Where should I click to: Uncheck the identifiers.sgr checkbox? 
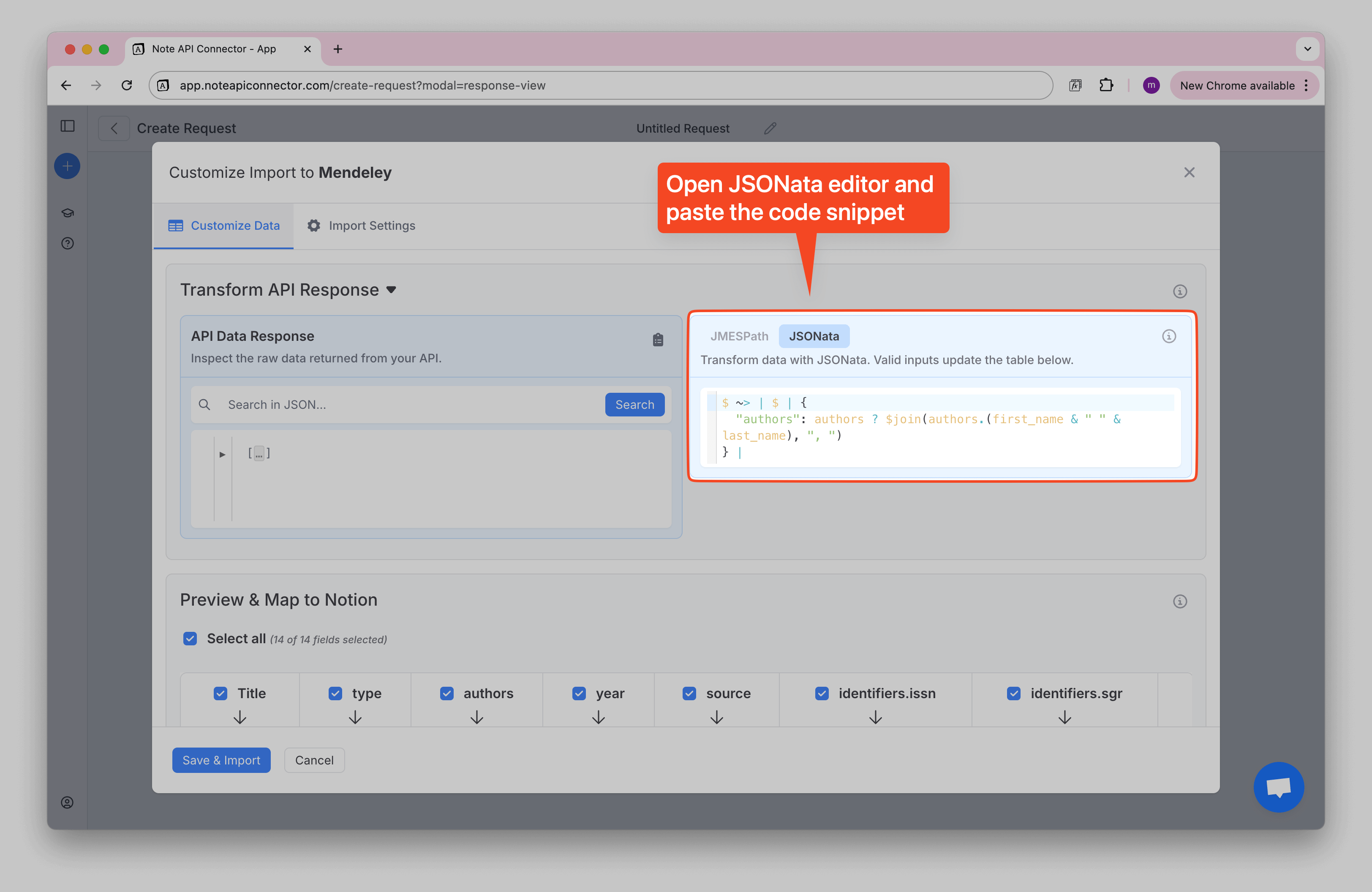1013,693
